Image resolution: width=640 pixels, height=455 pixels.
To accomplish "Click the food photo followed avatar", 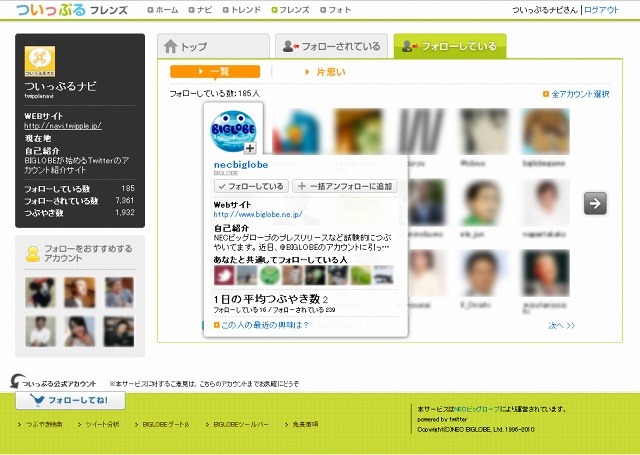I will click(x=358, y=131).
